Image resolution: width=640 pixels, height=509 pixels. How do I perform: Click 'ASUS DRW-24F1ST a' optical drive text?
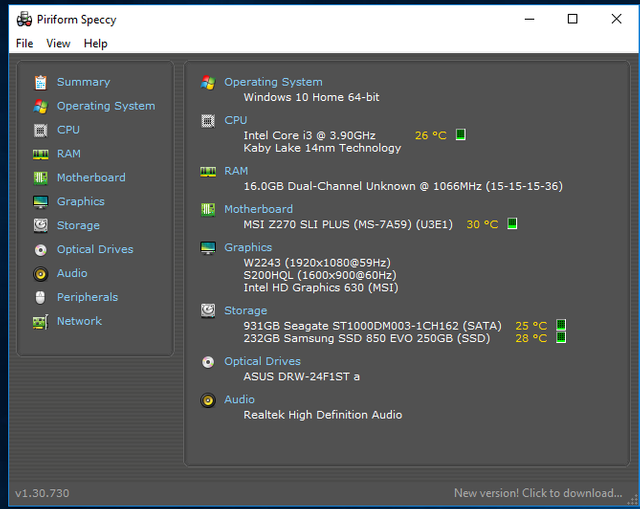coord(302,377)
